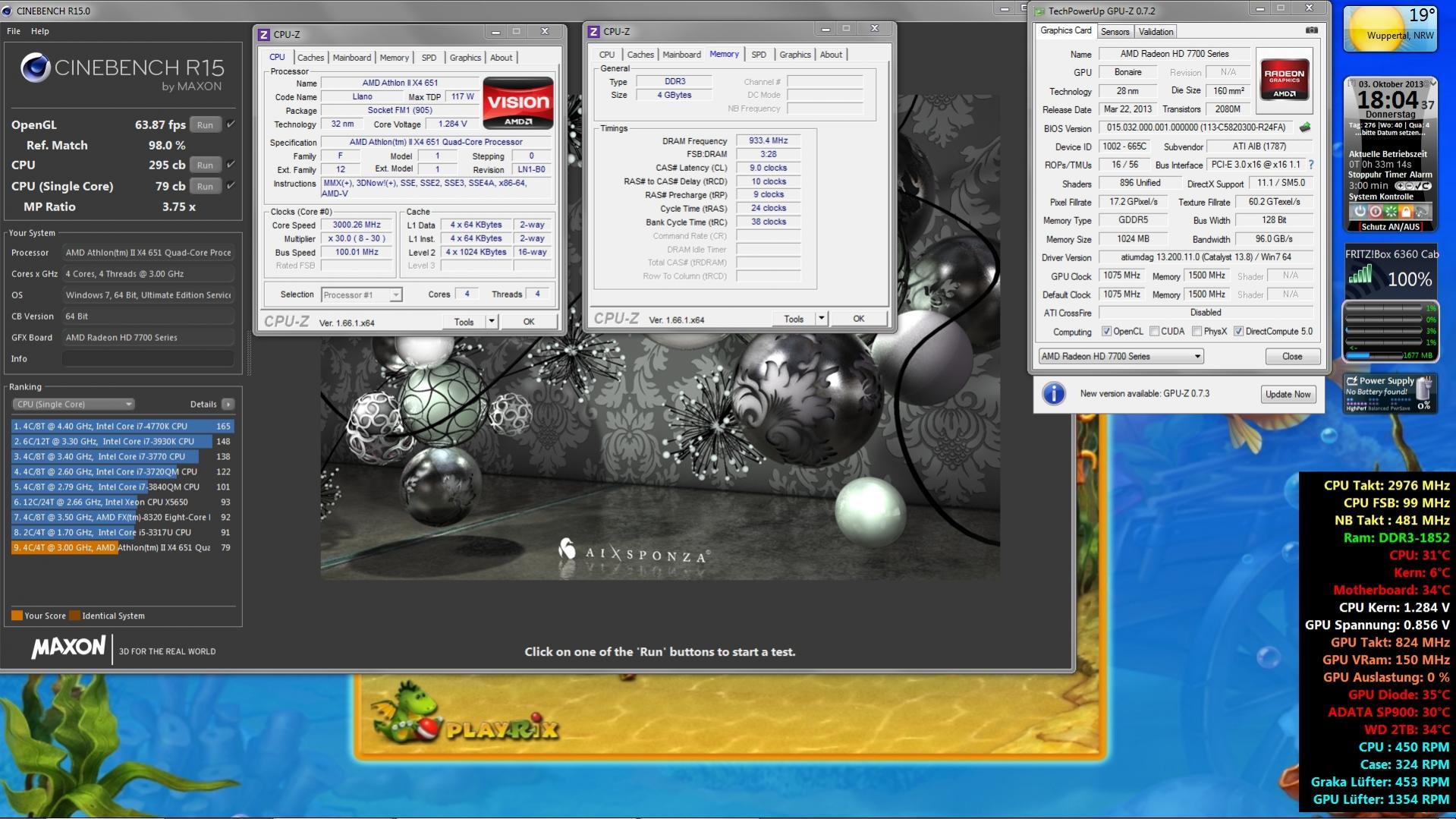Toggle the CPU (Single Core) test checkmark
This screenshot has height=819, width=1456.
pyautogui.click(x=231, y=185)
